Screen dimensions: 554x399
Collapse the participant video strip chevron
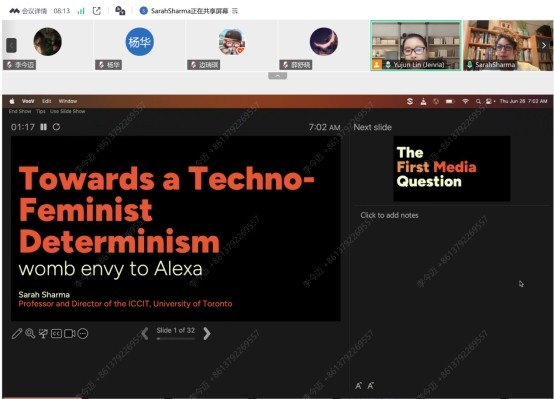(x=278, y=76)
